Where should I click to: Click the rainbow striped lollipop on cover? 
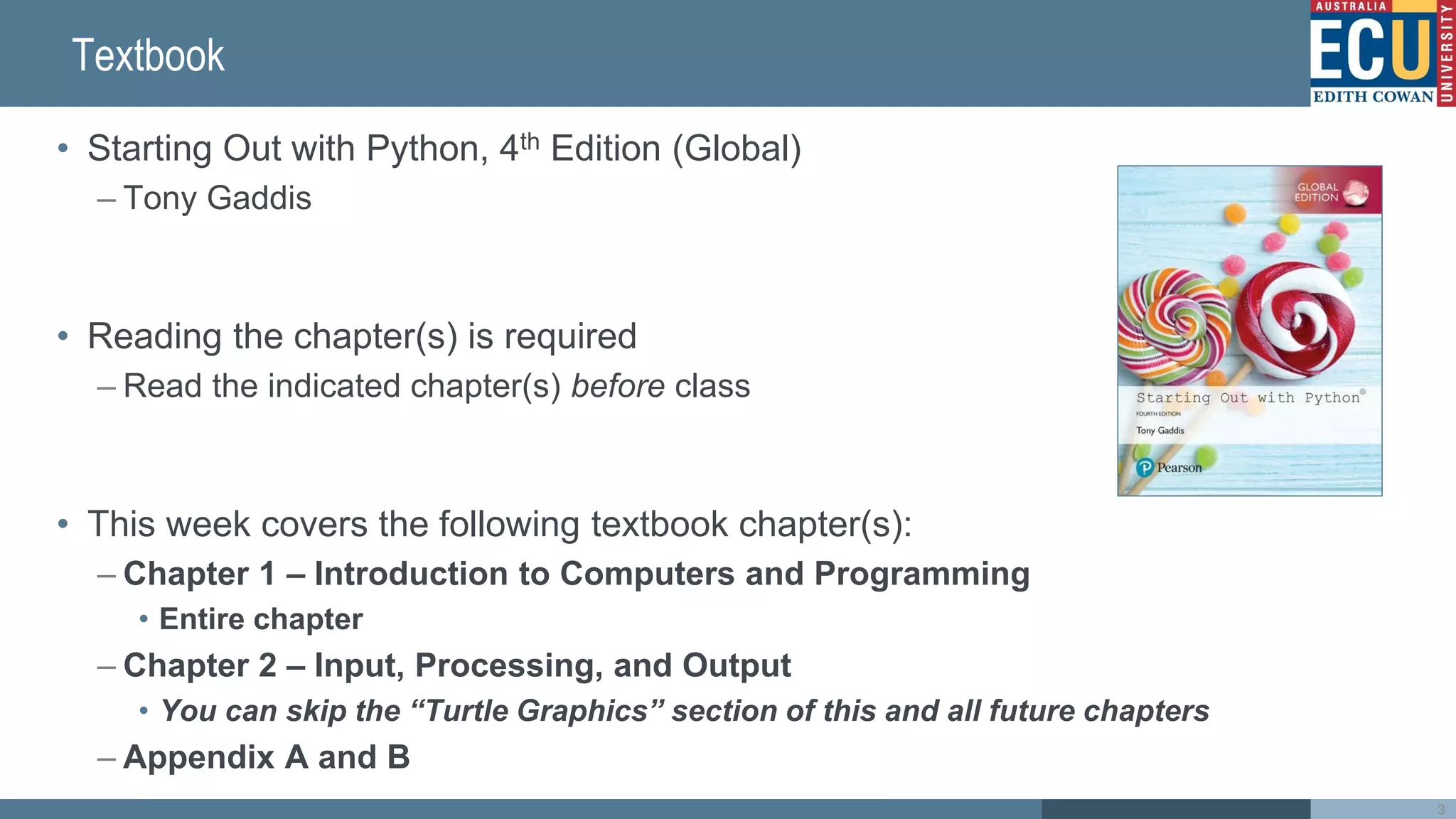pyautogui.click(x=1173, y=327)
